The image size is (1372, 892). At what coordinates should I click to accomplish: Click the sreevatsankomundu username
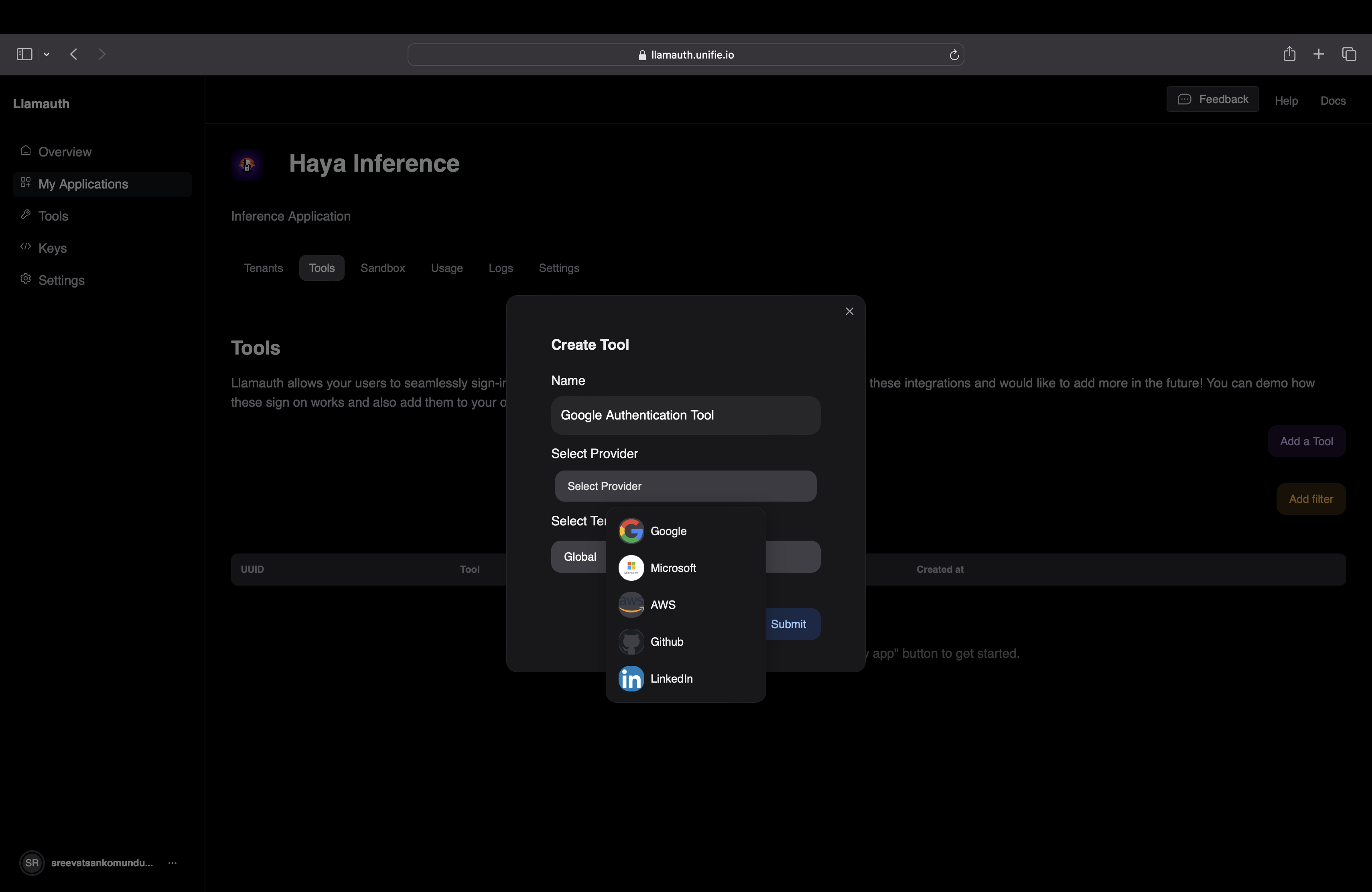(102, 863)
